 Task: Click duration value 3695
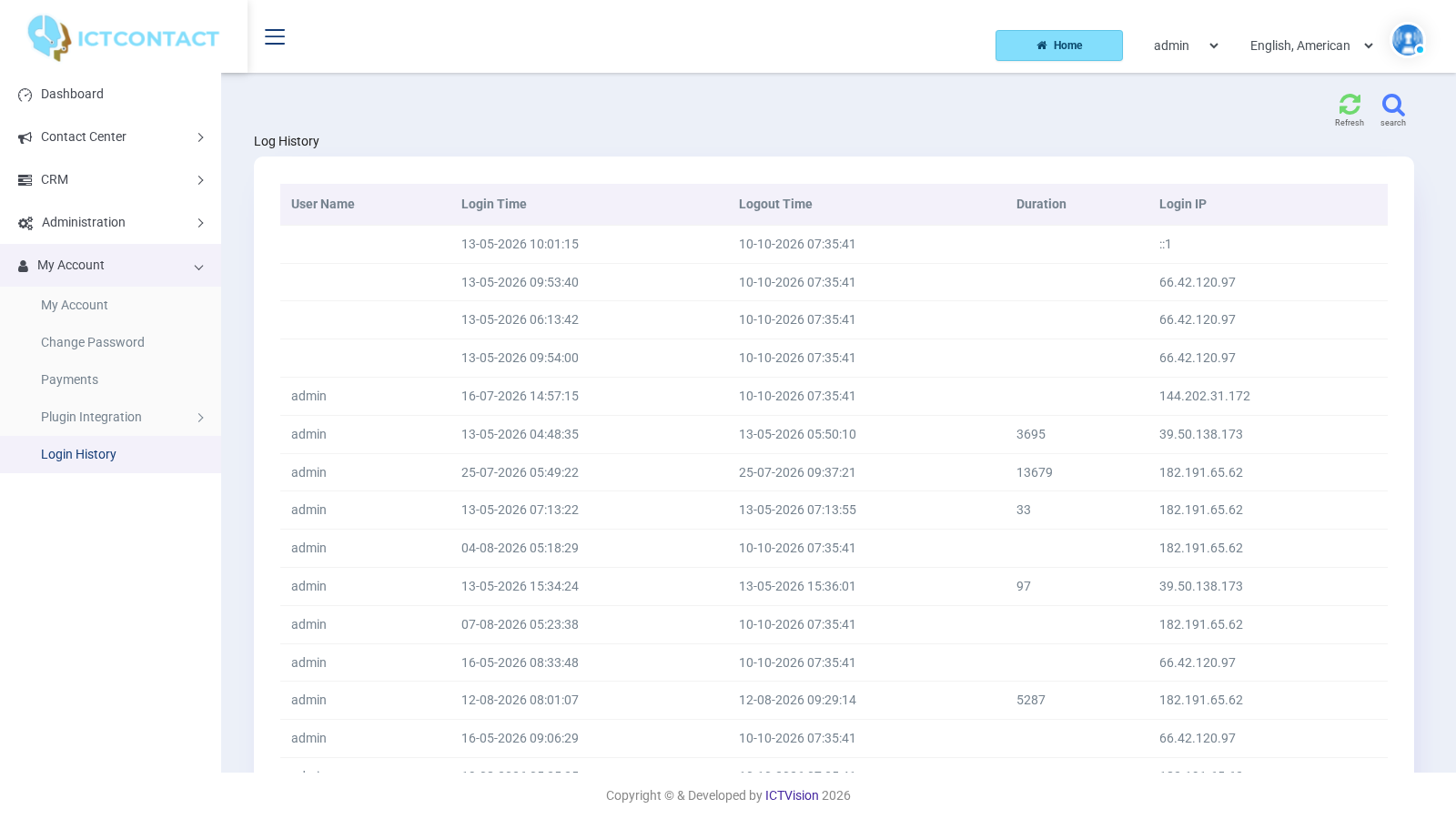tap(1031, 434)
